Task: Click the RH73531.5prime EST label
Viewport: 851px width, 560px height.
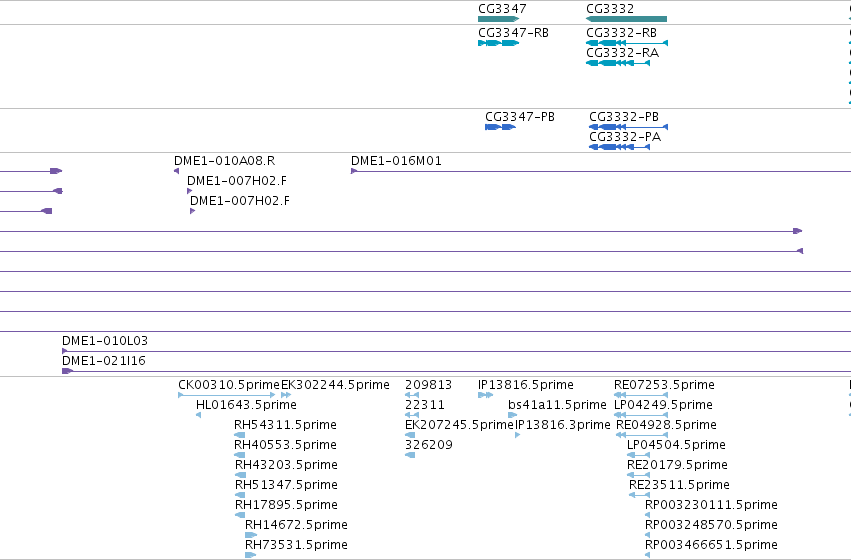Action: click(296, 545)
